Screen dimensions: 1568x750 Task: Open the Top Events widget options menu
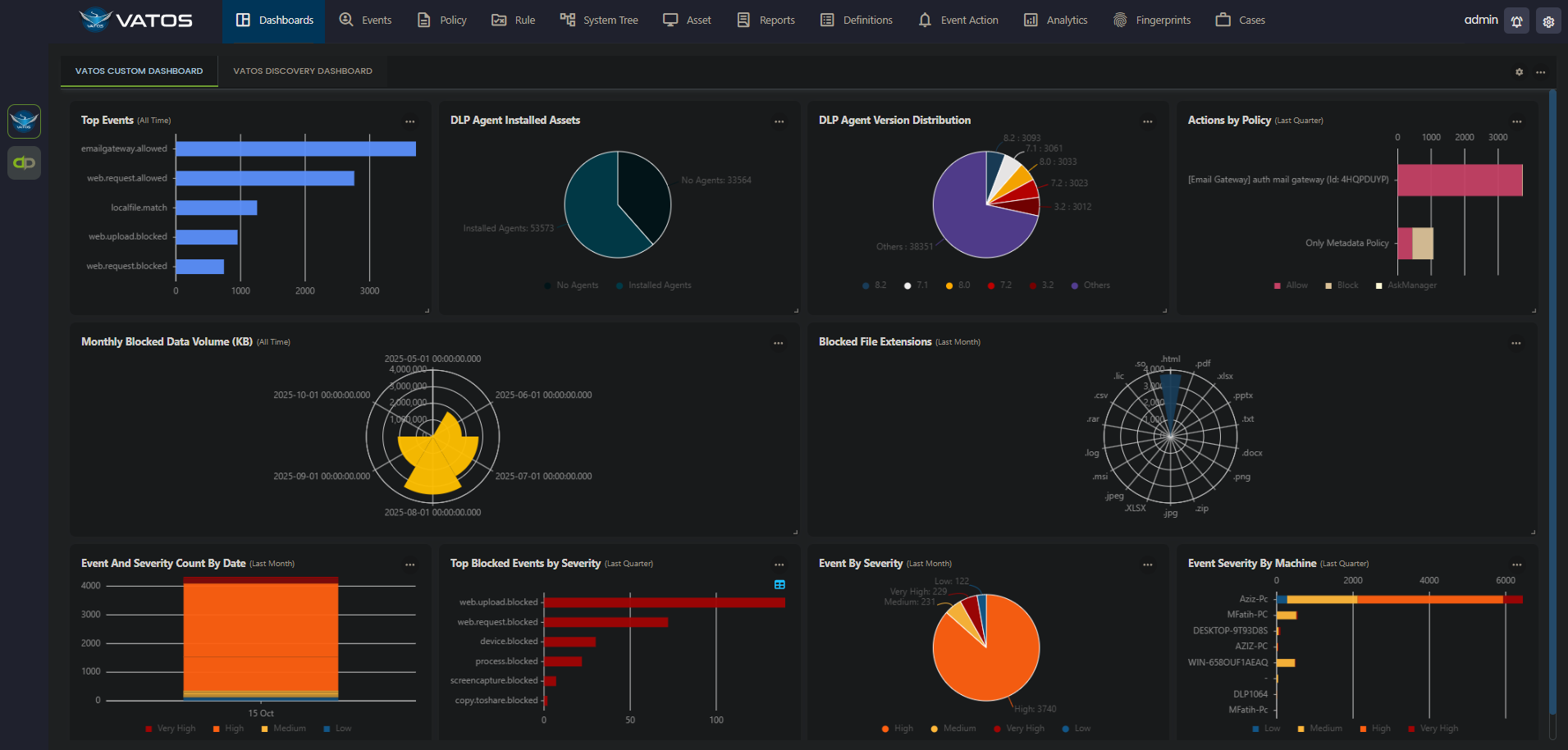click(x=410, y=121)
